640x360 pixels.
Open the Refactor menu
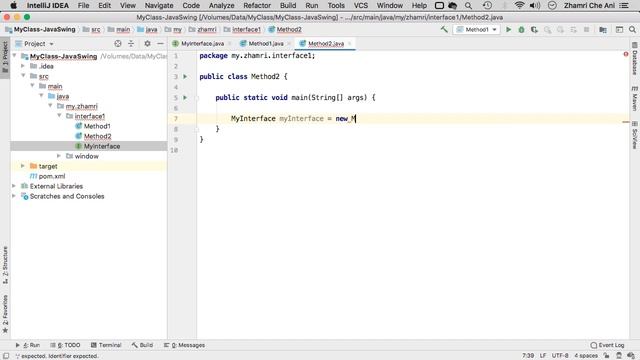tap(257, 6)
